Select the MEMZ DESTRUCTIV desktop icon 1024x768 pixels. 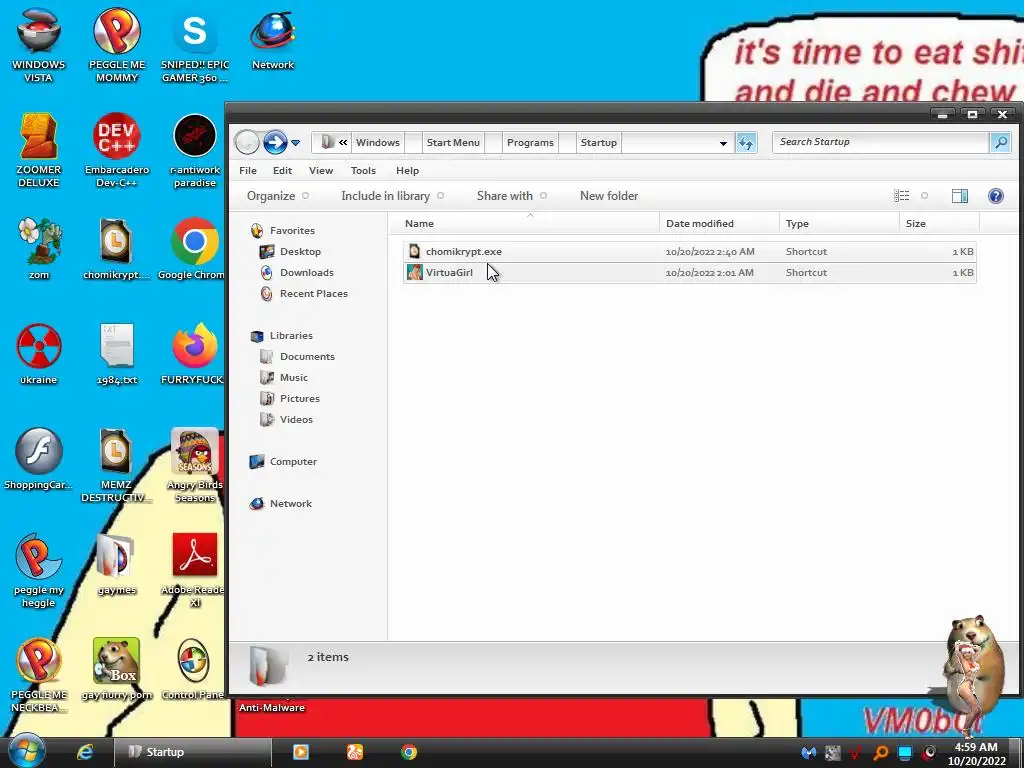tap(116, 465)
